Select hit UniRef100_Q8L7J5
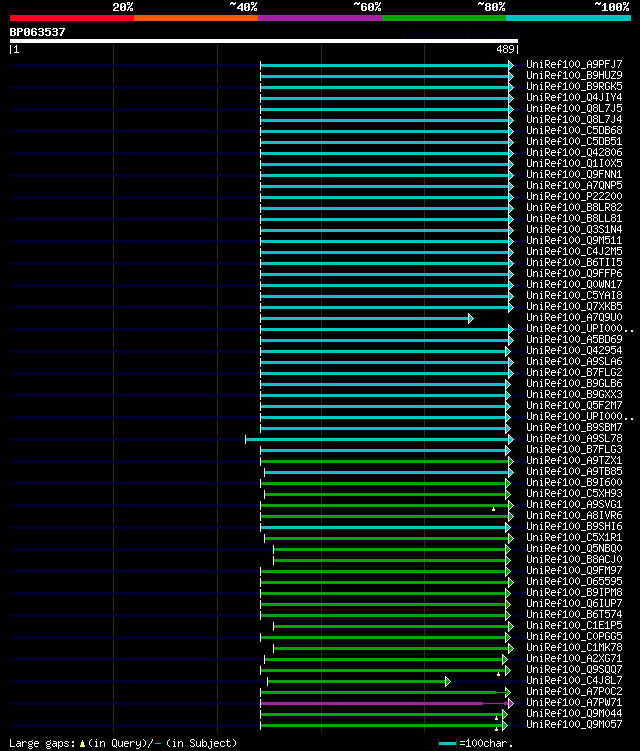Viewport: 640px width, 751px height. point(574,108)
